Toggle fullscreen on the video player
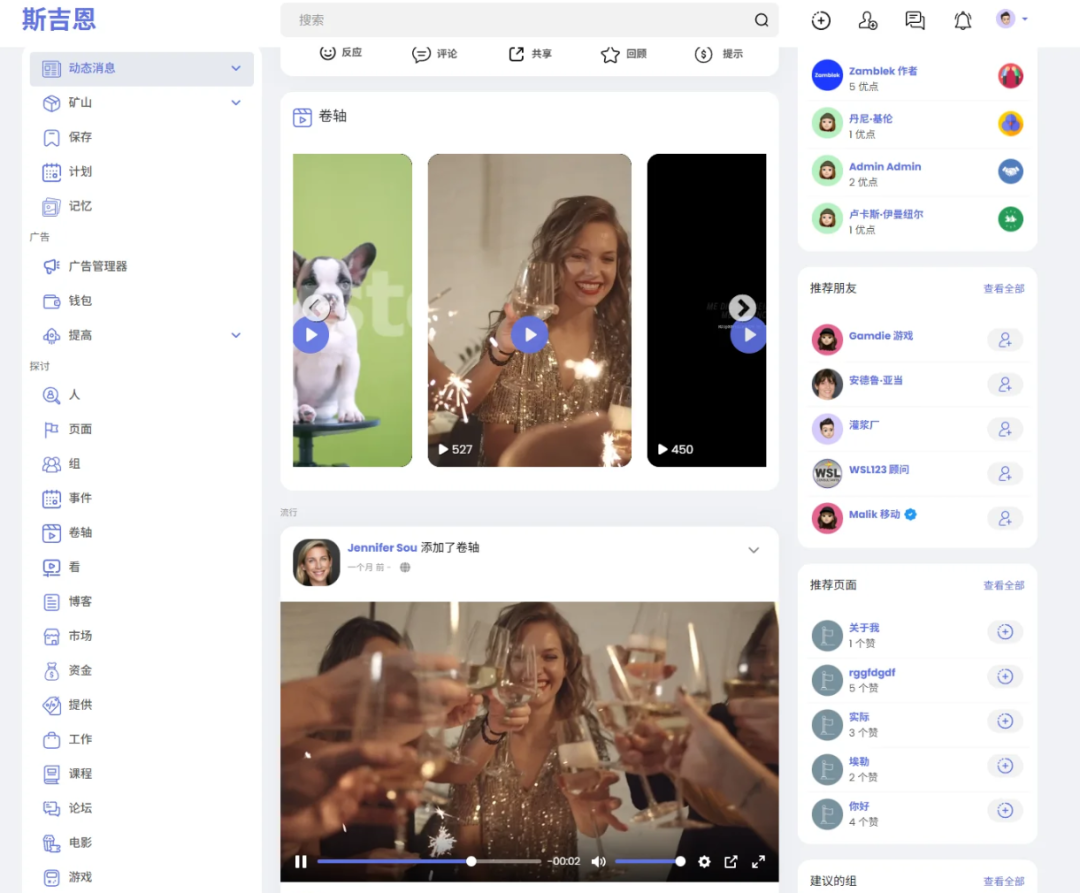 [x=758, y=861]
